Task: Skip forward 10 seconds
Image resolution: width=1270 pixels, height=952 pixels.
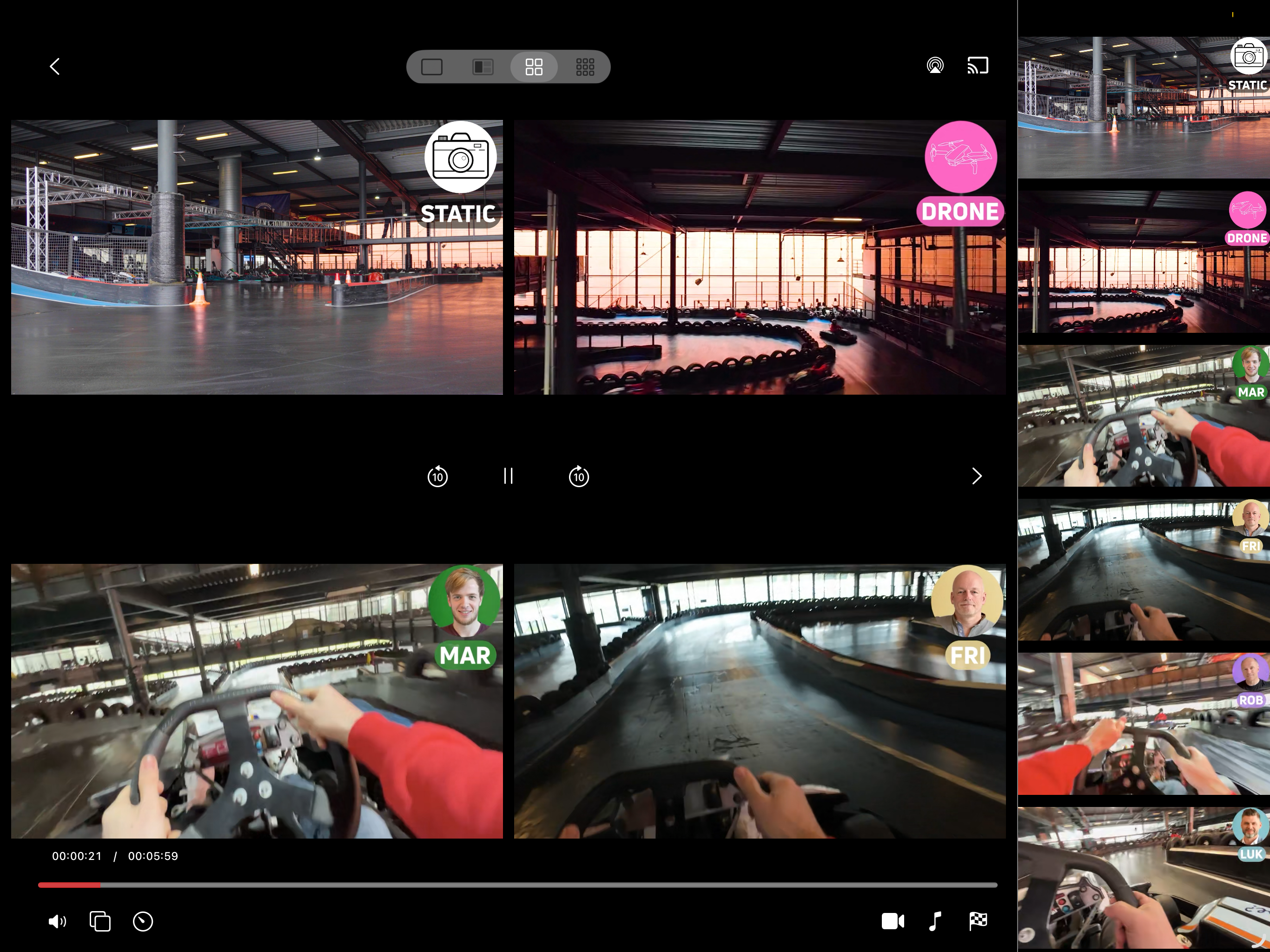Action: click(579, 476)
